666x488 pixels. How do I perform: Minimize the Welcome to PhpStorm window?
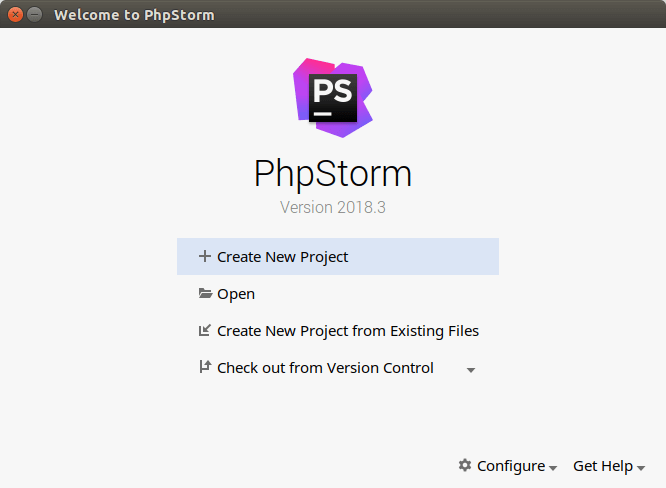pos(35,15)
